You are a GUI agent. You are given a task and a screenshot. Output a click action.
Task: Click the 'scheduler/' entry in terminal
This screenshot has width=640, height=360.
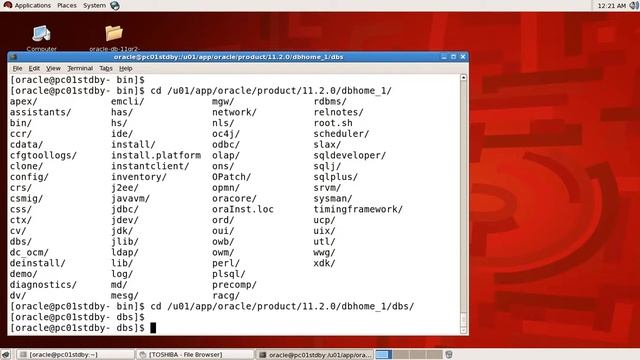(x=342, y=134)
